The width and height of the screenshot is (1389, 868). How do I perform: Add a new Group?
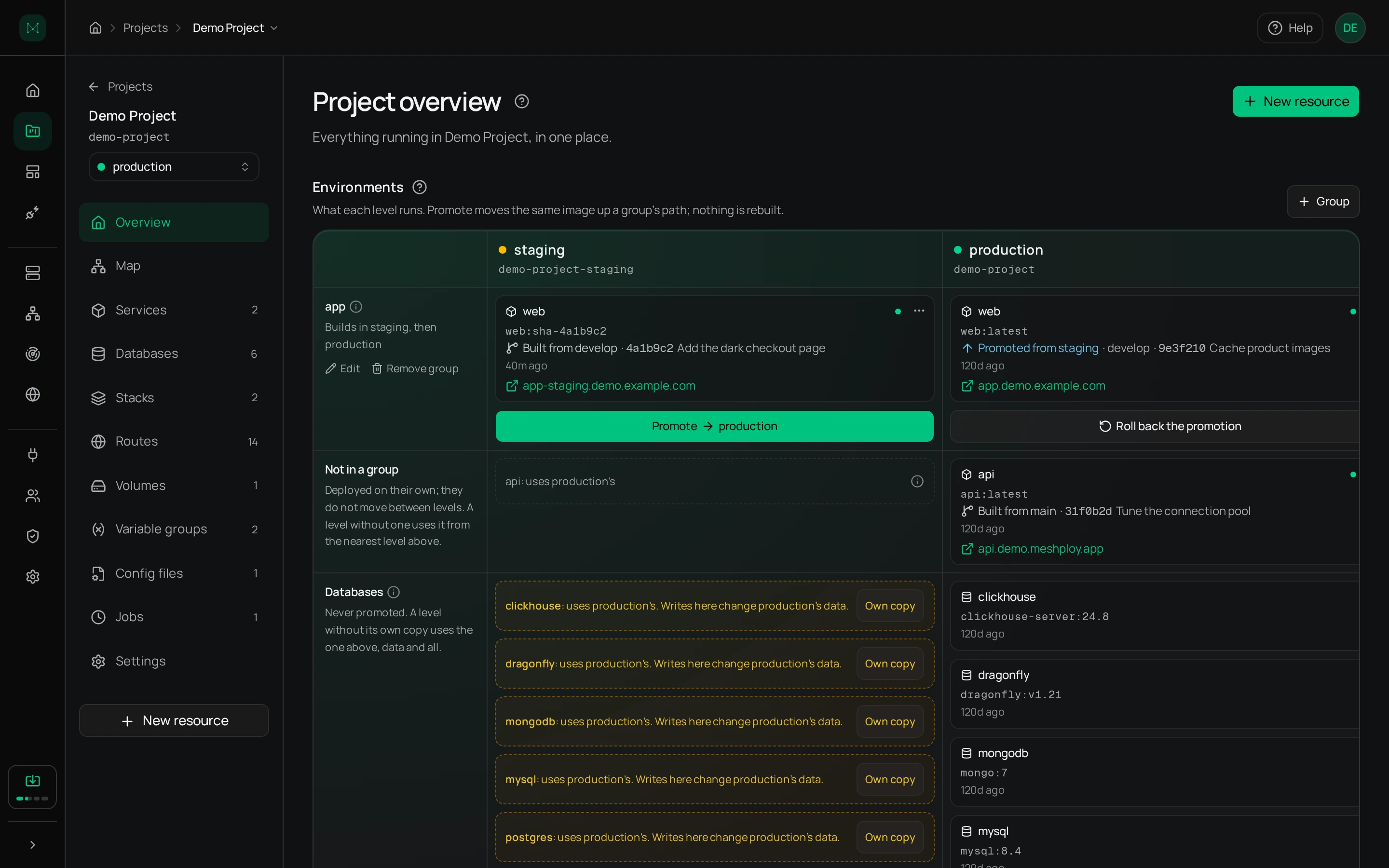(x=1322, y=202)
